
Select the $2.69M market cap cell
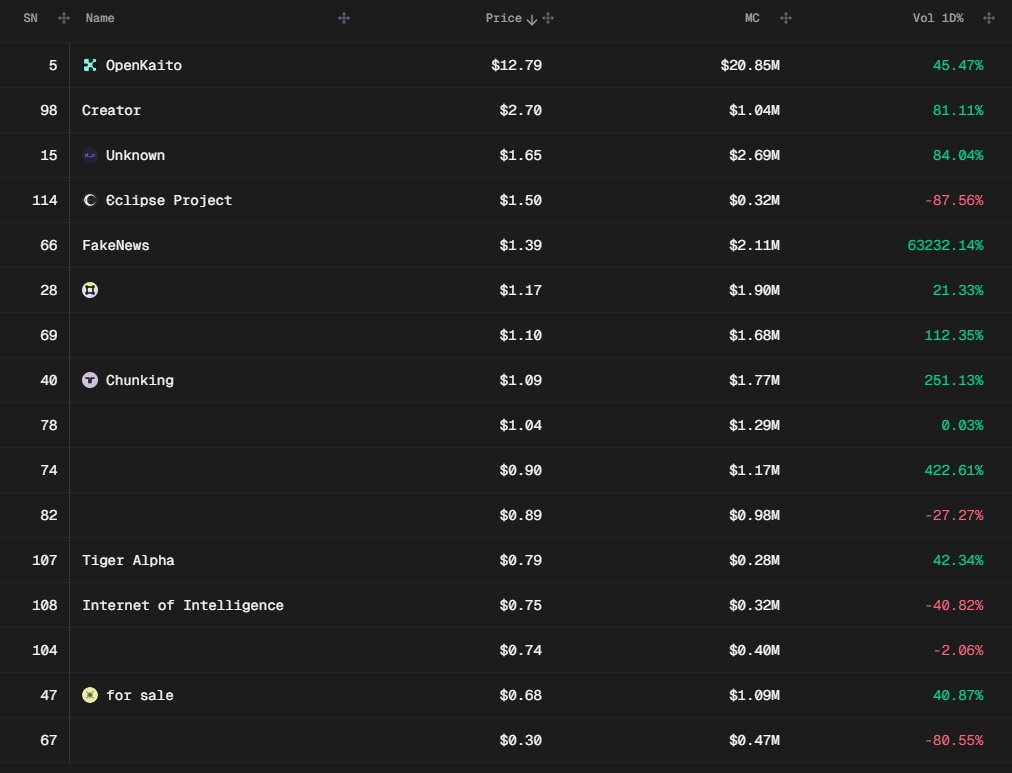[x=754, y=156]
